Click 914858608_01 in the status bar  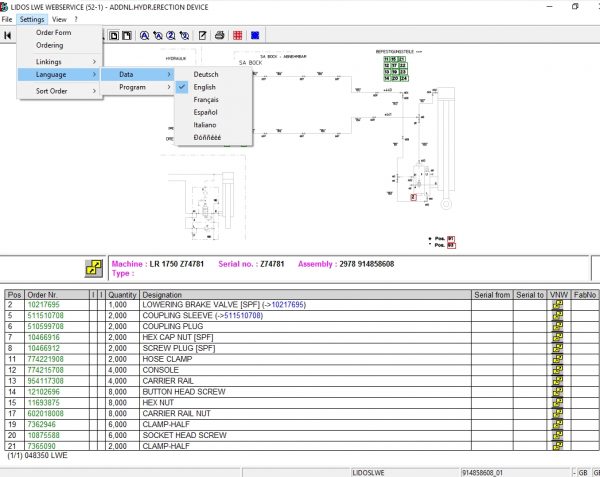pos(483,473)
